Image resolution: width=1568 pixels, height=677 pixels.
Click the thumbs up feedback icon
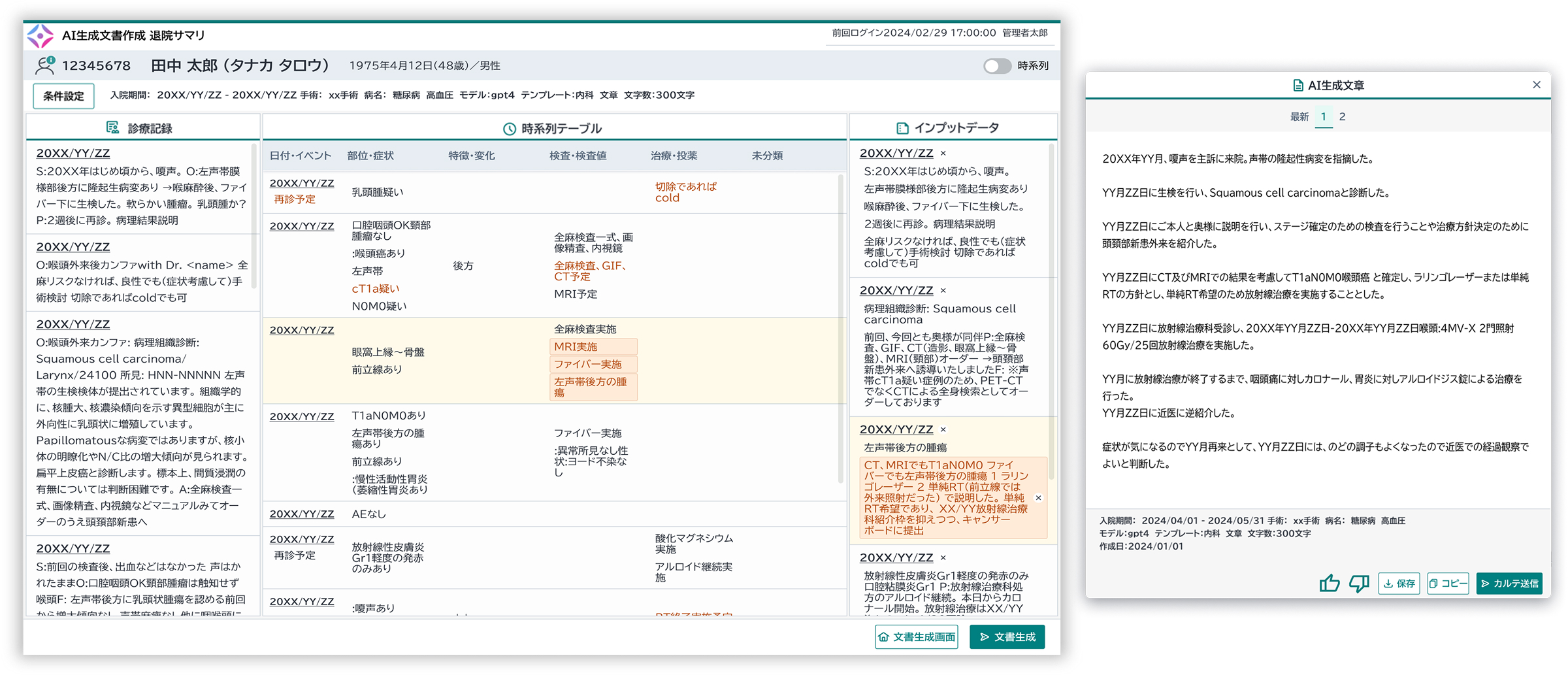point(1328,583)
